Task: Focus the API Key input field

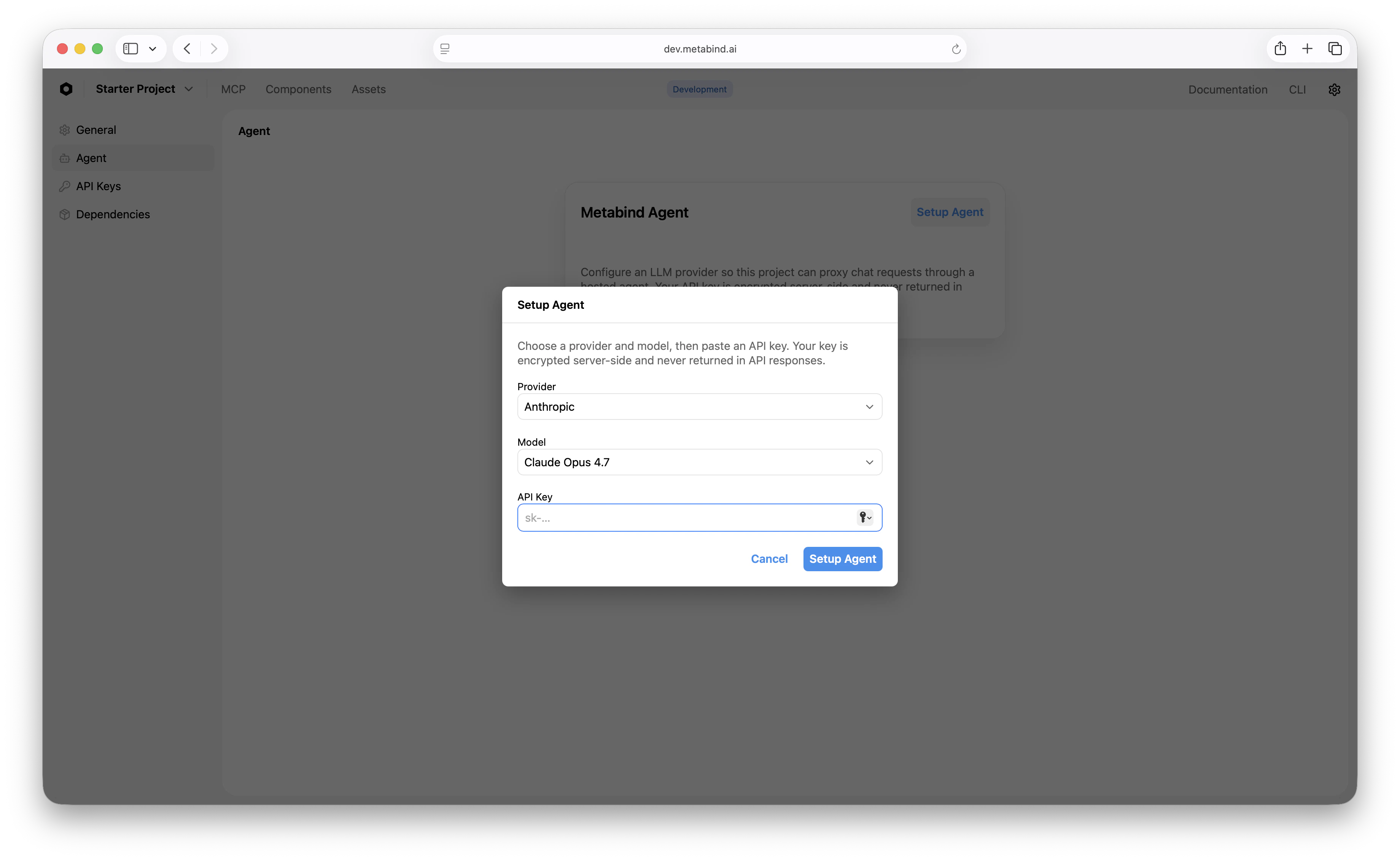Action: point(700,517)
